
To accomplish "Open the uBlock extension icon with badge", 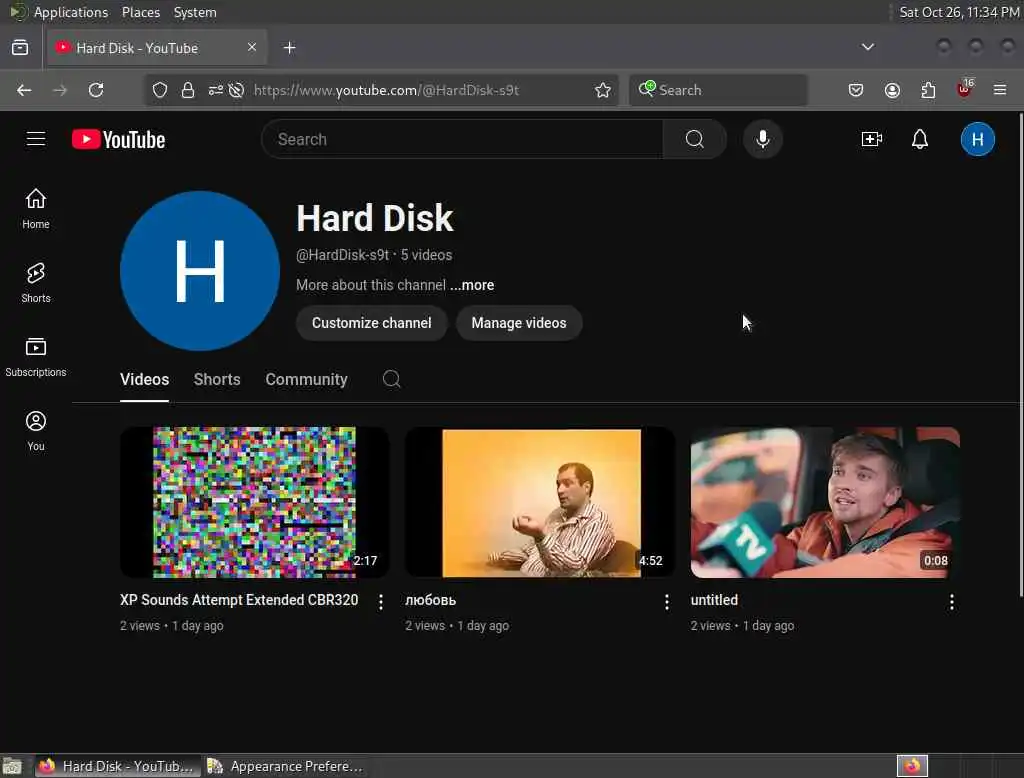I will tap(965, 89).
